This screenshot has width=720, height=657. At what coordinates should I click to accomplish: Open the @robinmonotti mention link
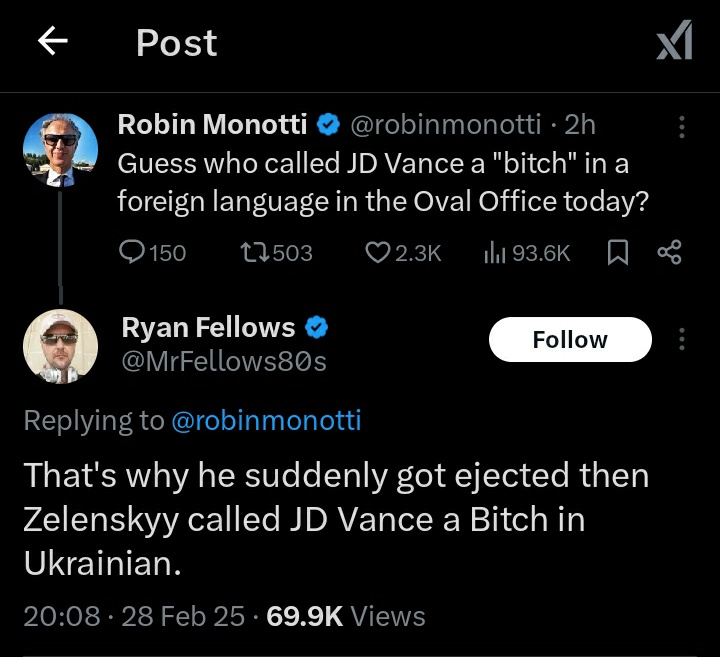[267, 421]
